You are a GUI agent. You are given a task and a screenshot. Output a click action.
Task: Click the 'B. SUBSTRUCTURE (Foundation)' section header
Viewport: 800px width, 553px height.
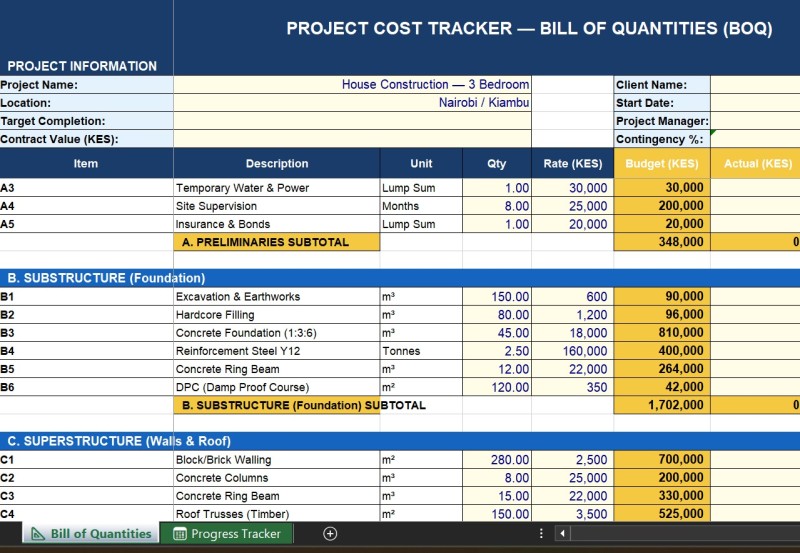[400, 278]
